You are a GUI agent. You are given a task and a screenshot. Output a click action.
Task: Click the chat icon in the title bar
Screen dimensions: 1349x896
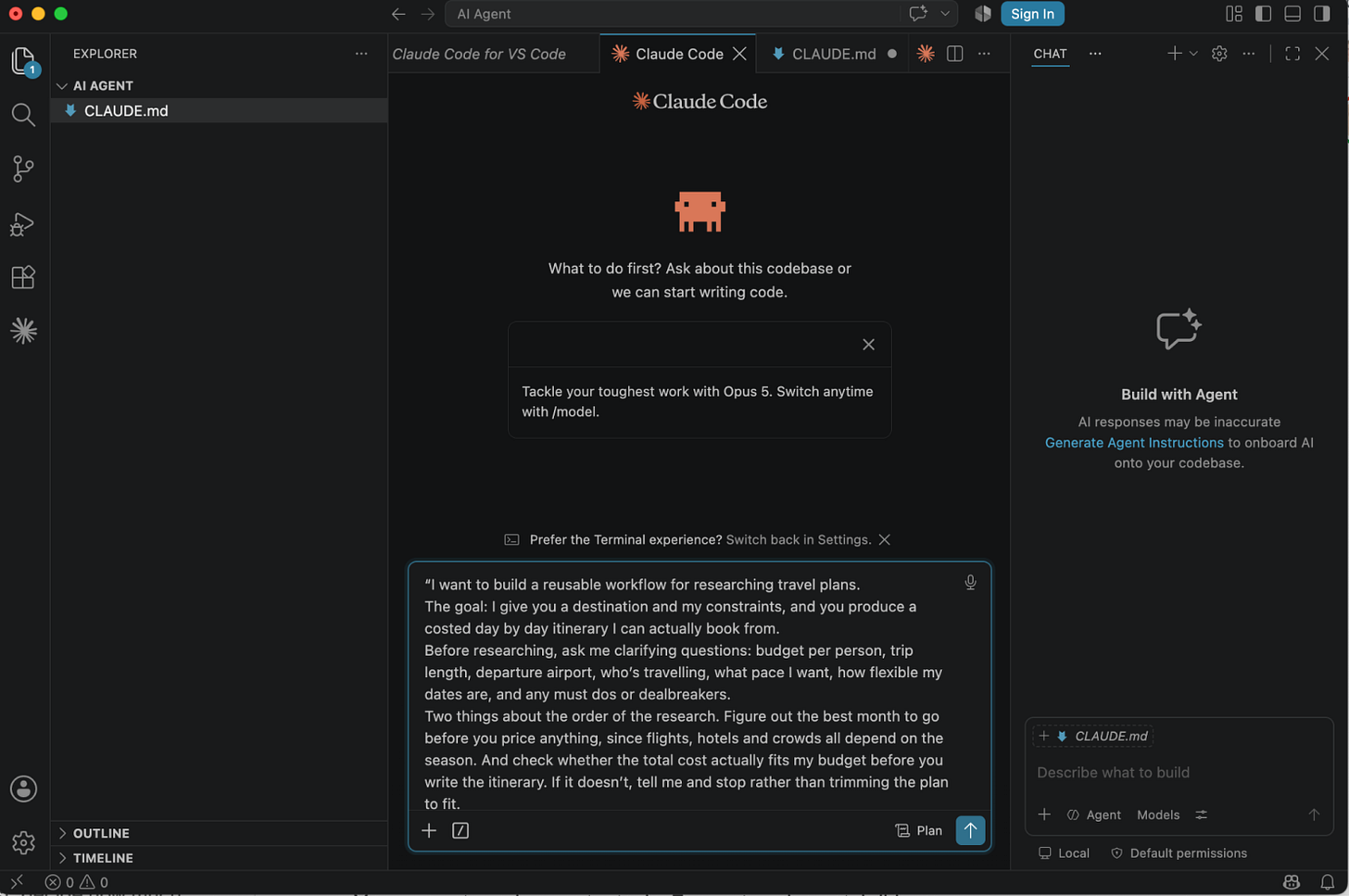918,14
